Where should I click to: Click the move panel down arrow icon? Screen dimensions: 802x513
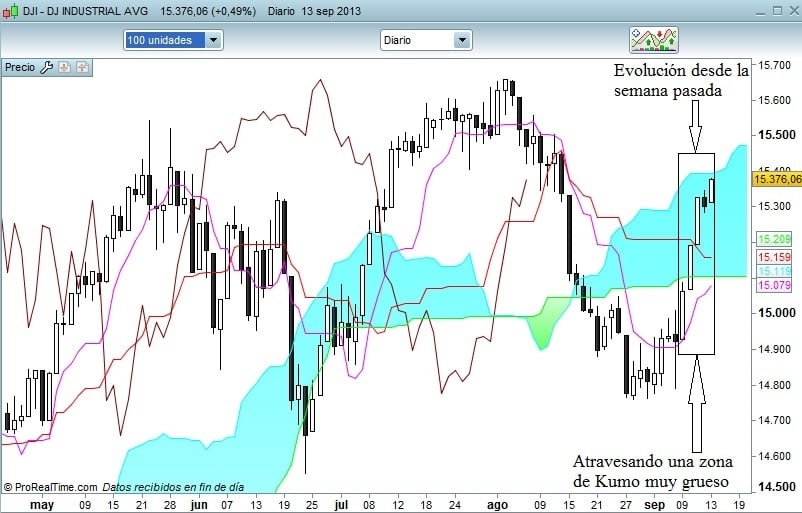click(64, 67)
